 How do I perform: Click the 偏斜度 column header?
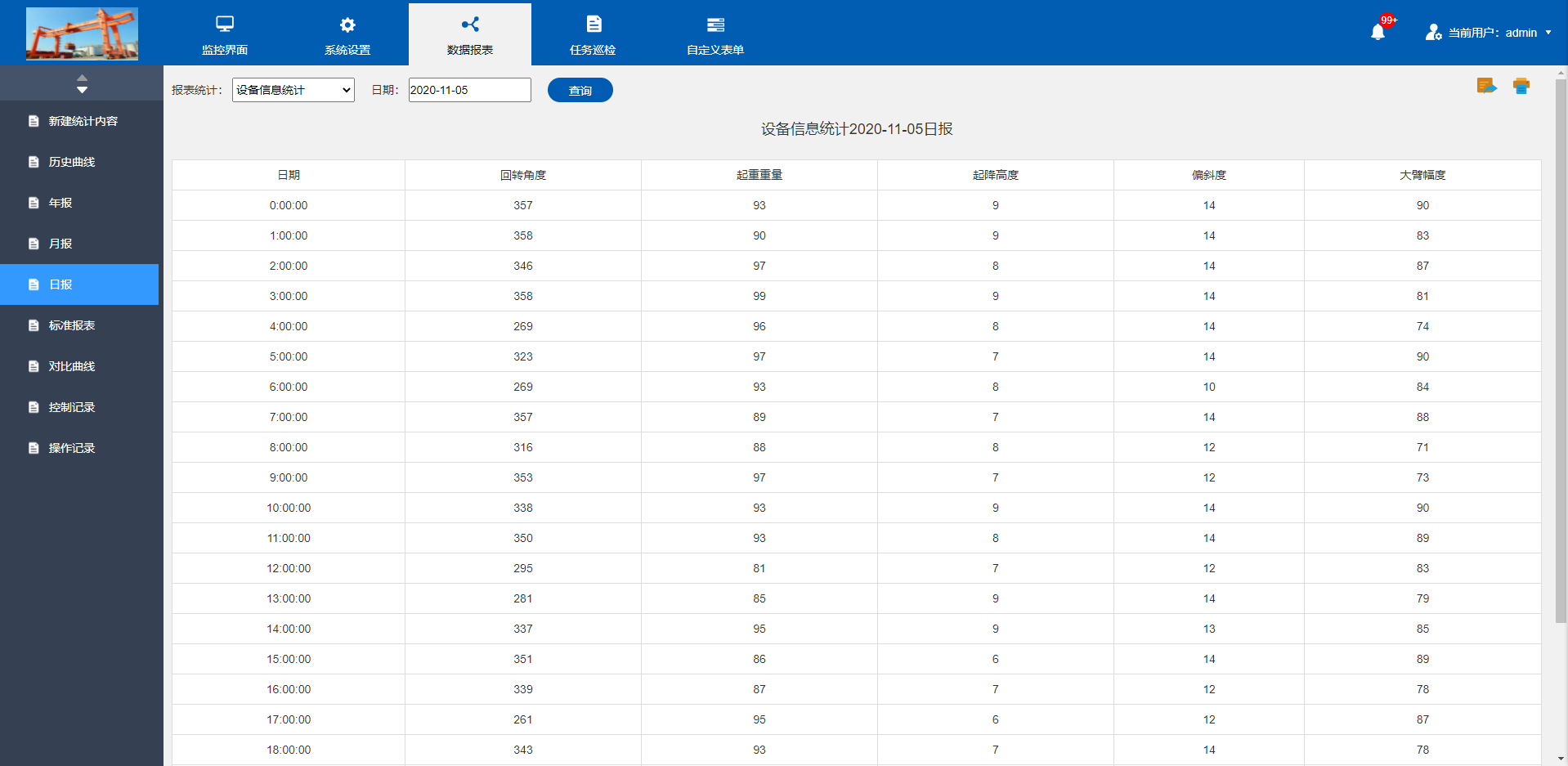1209,175
